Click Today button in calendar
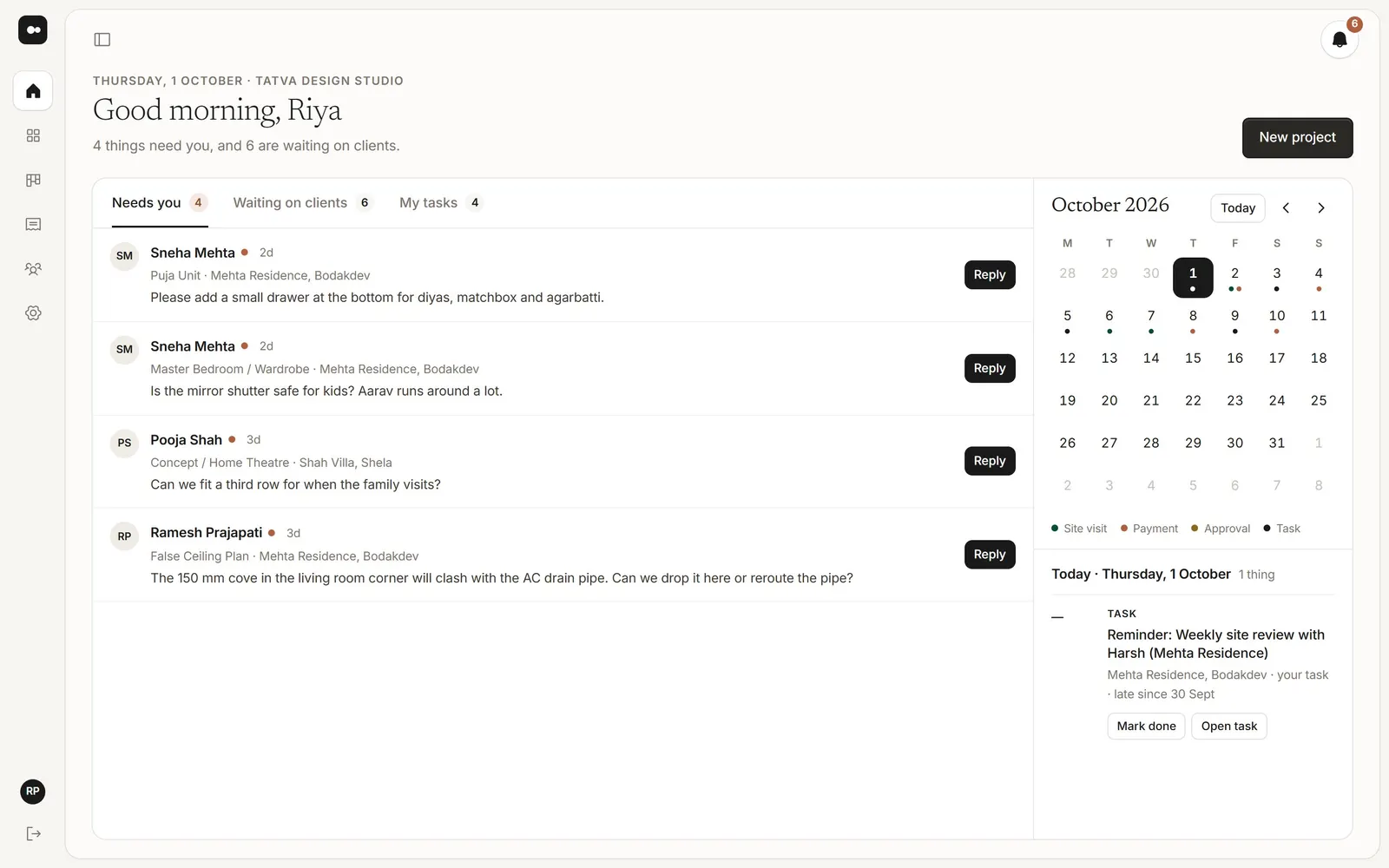The height and width of the screenshot is (868, 1389). click(x=1238, y=208)
